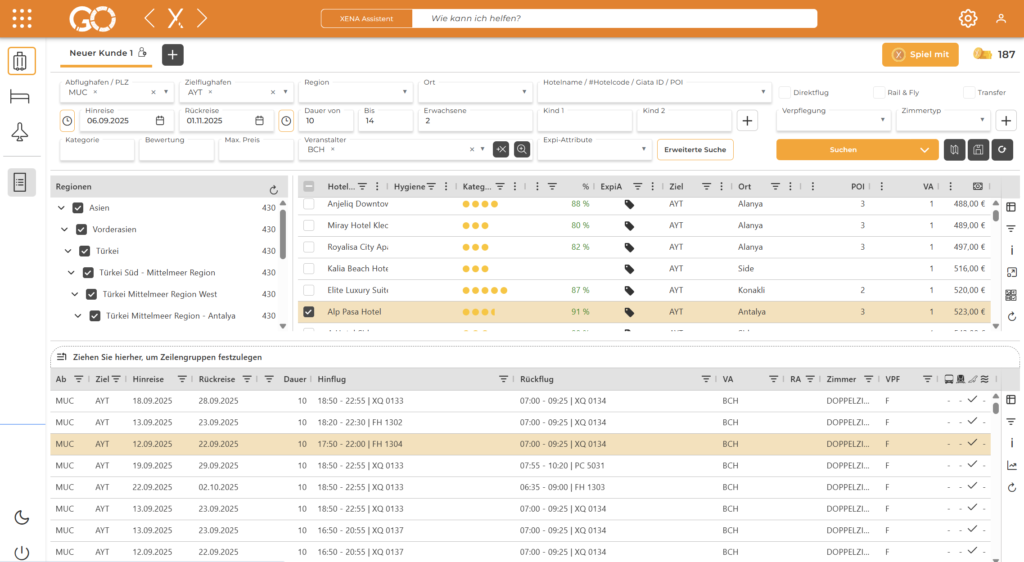The width and height of the screenshot is (1024, 562).
Task: Open the app grid launcher menu
Action: pos(21,18)
